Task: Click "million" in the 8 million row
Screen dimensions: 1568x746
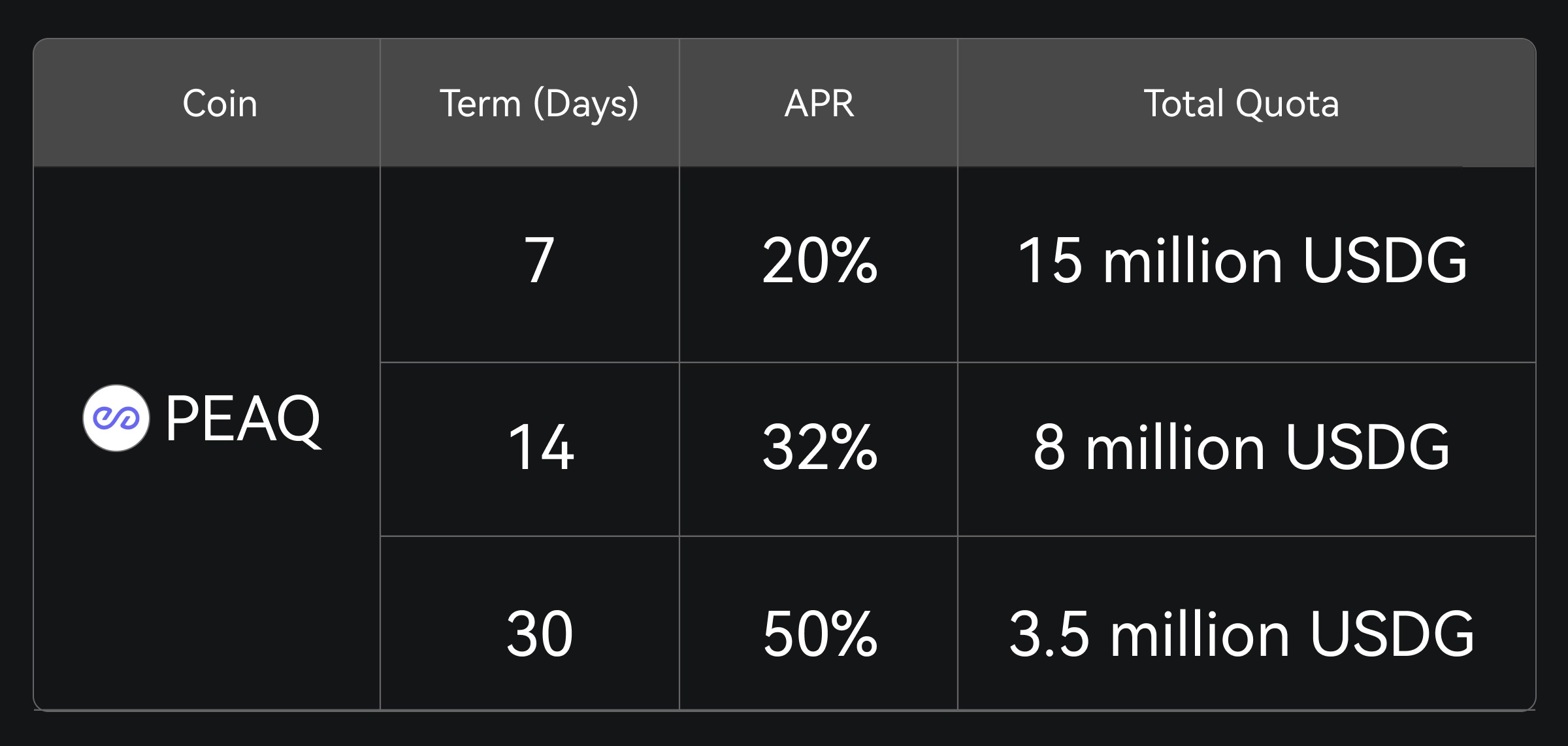Action: (x=1175, y=447)
